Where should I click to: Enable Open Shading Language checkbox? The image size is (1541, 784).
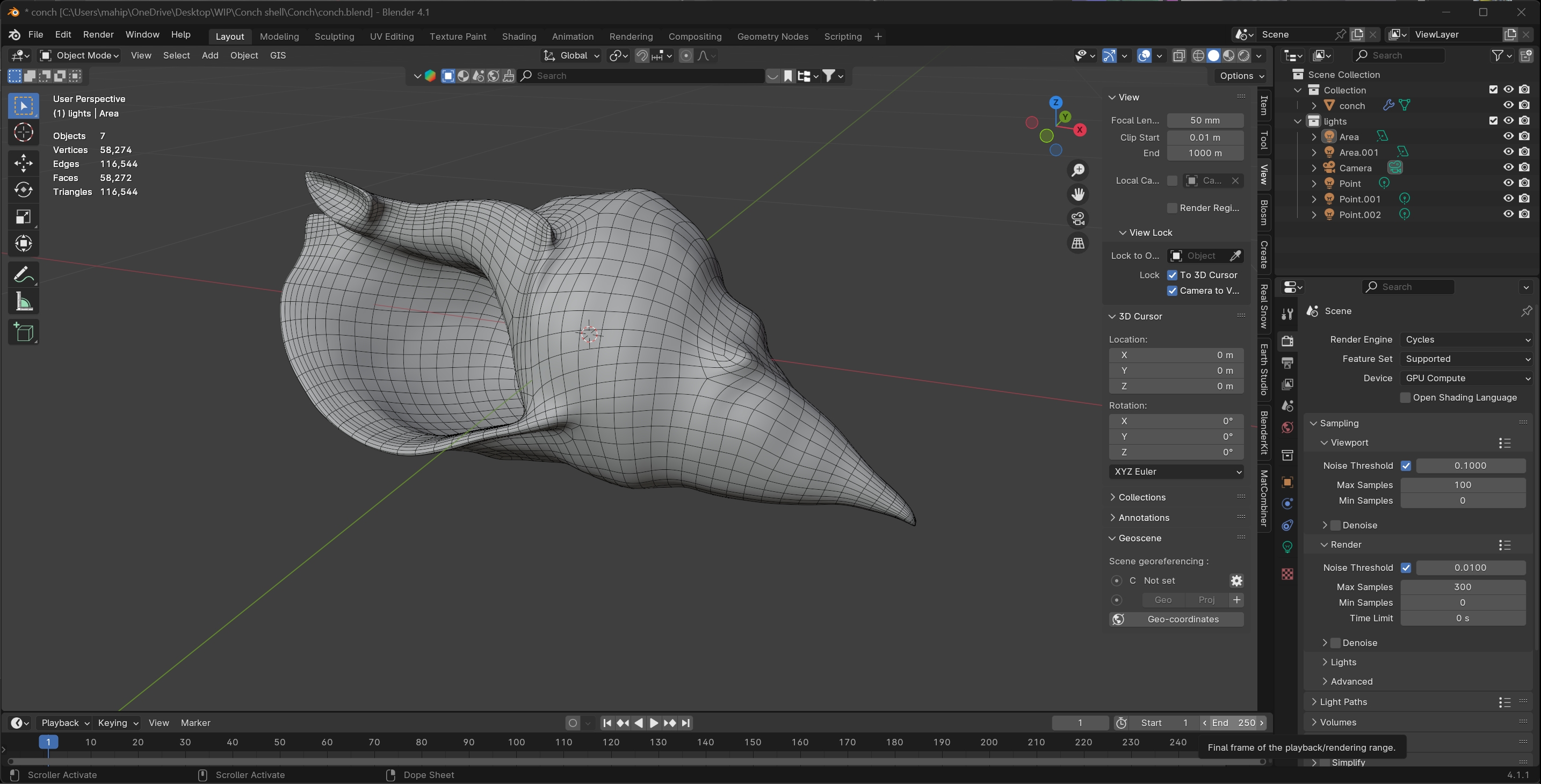click(x=1405, y=398)
